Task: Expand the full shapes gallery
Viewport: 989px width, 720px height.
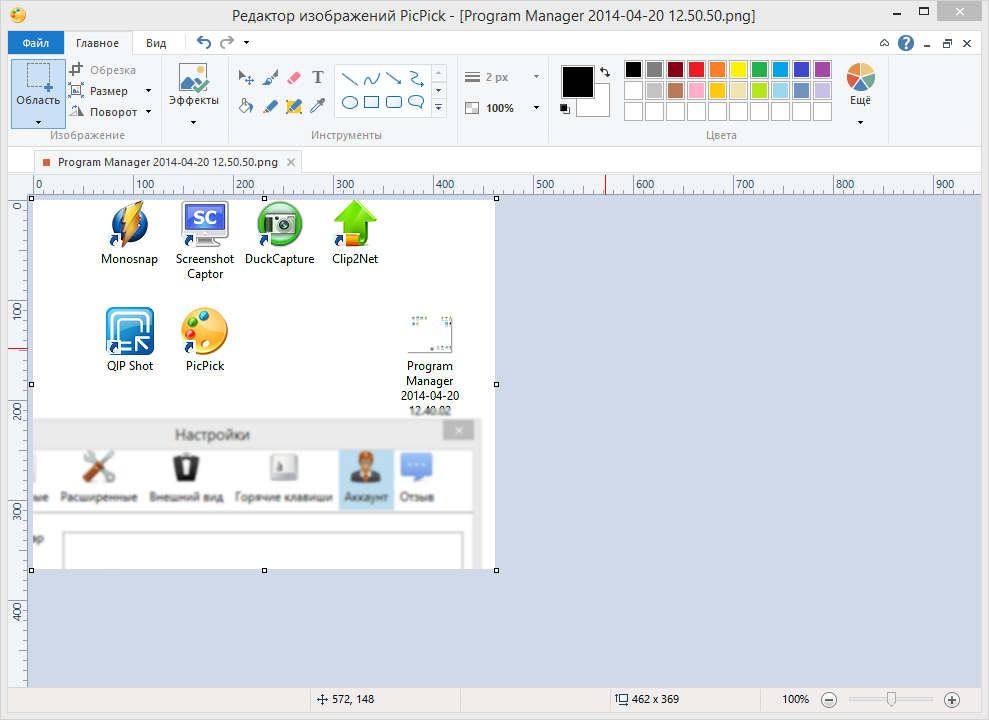Action: [438, 108]
